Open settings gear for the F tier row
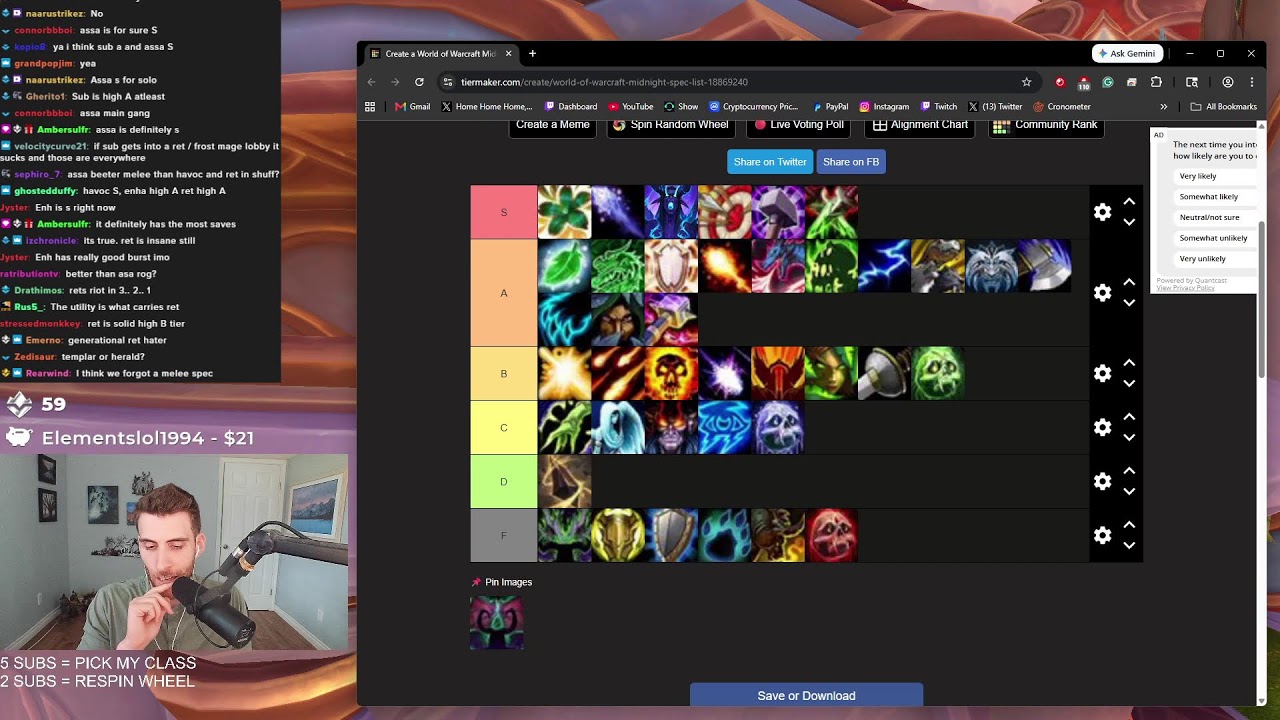Screen dimensions: 1280x720 tap(1102, 536)
